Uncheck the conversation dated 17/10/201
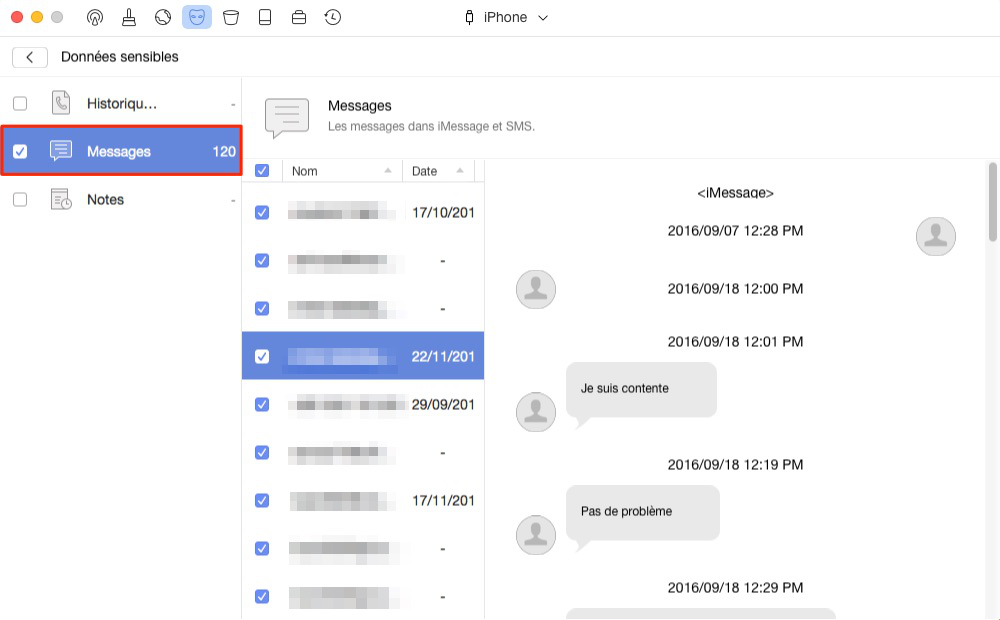This screenshot has width=1000, height=620. coord(261,212)
